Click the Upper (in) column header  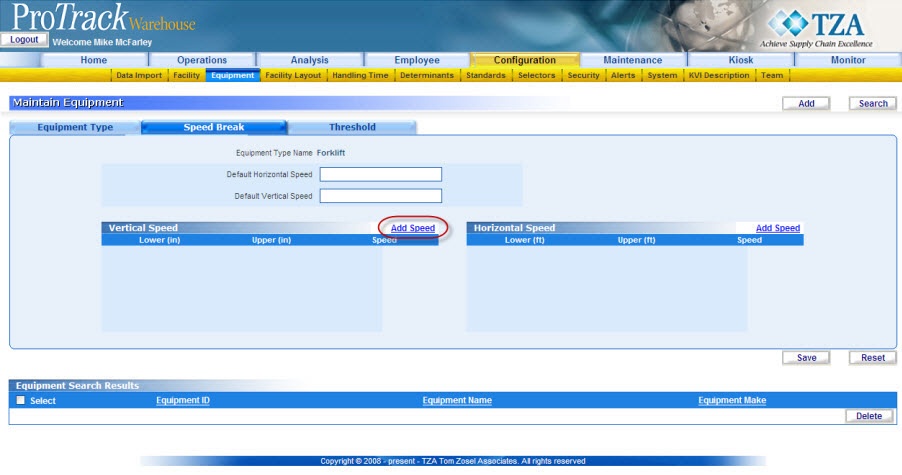pos(271,240)
